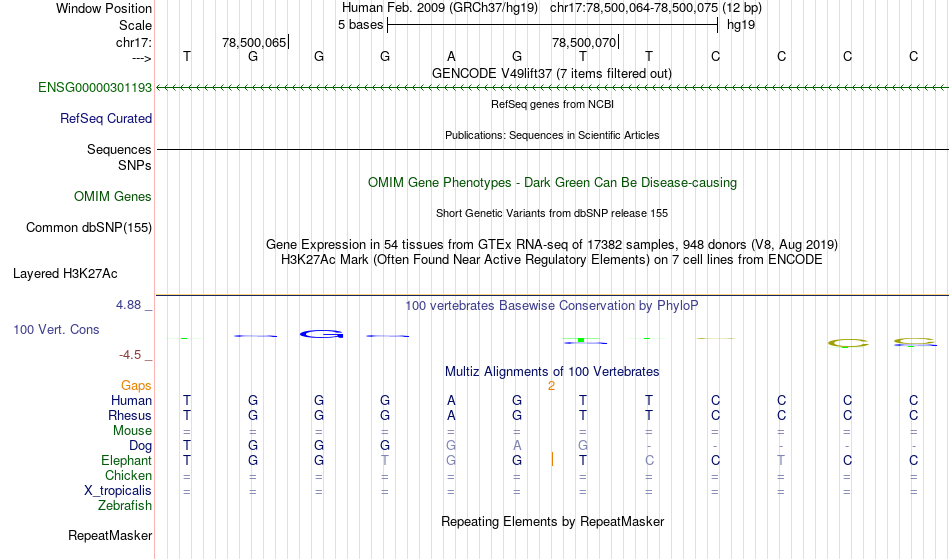950x559 pixels.
Task: Click the -4.5 PhyloP lower limit value
Action: tap(130, 354)
